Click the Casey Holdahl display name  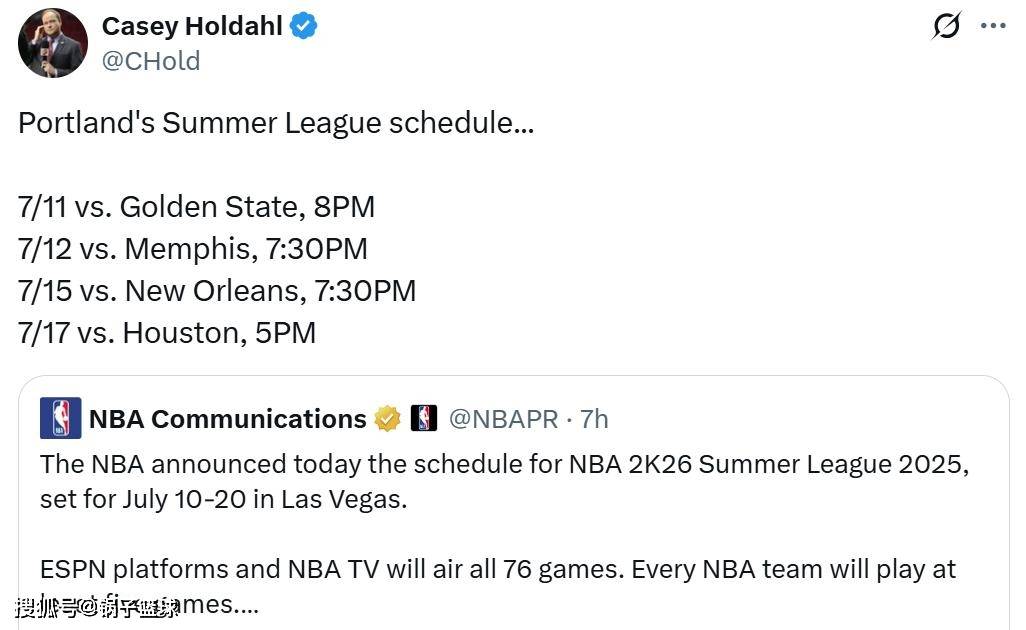[192, 26]
